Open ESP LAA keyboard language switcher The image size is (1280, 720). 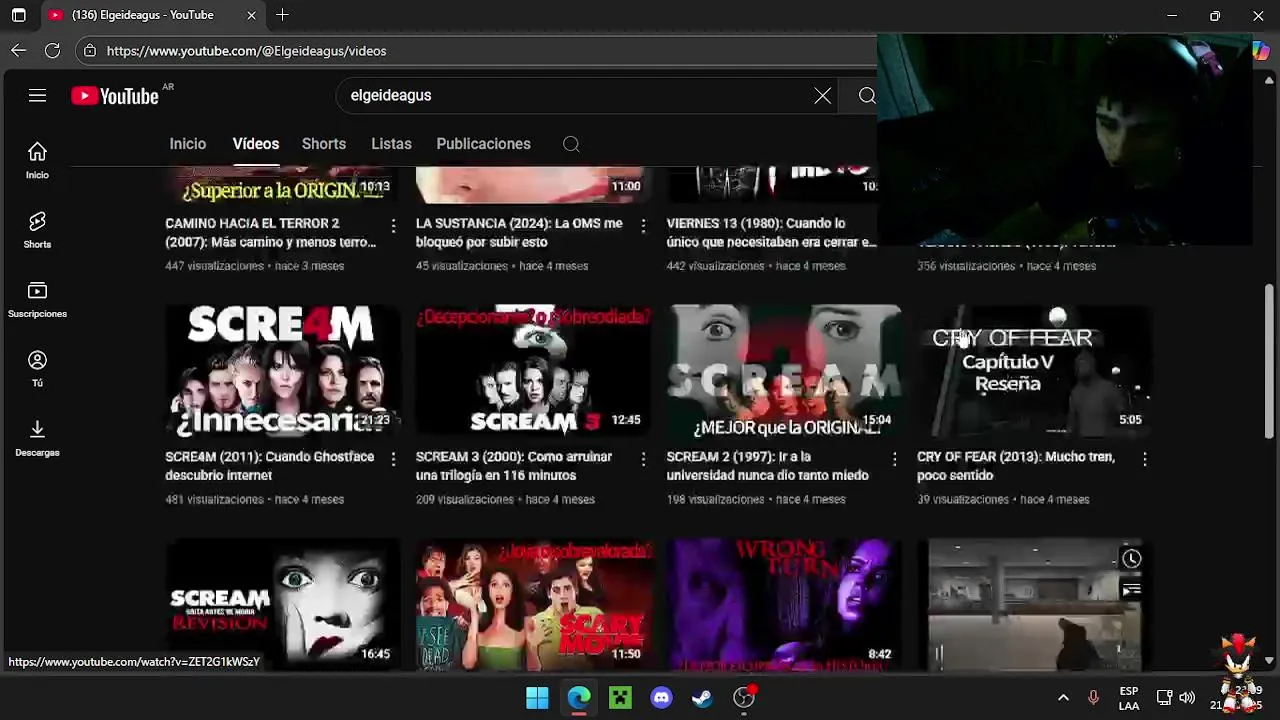[1129, 698]
